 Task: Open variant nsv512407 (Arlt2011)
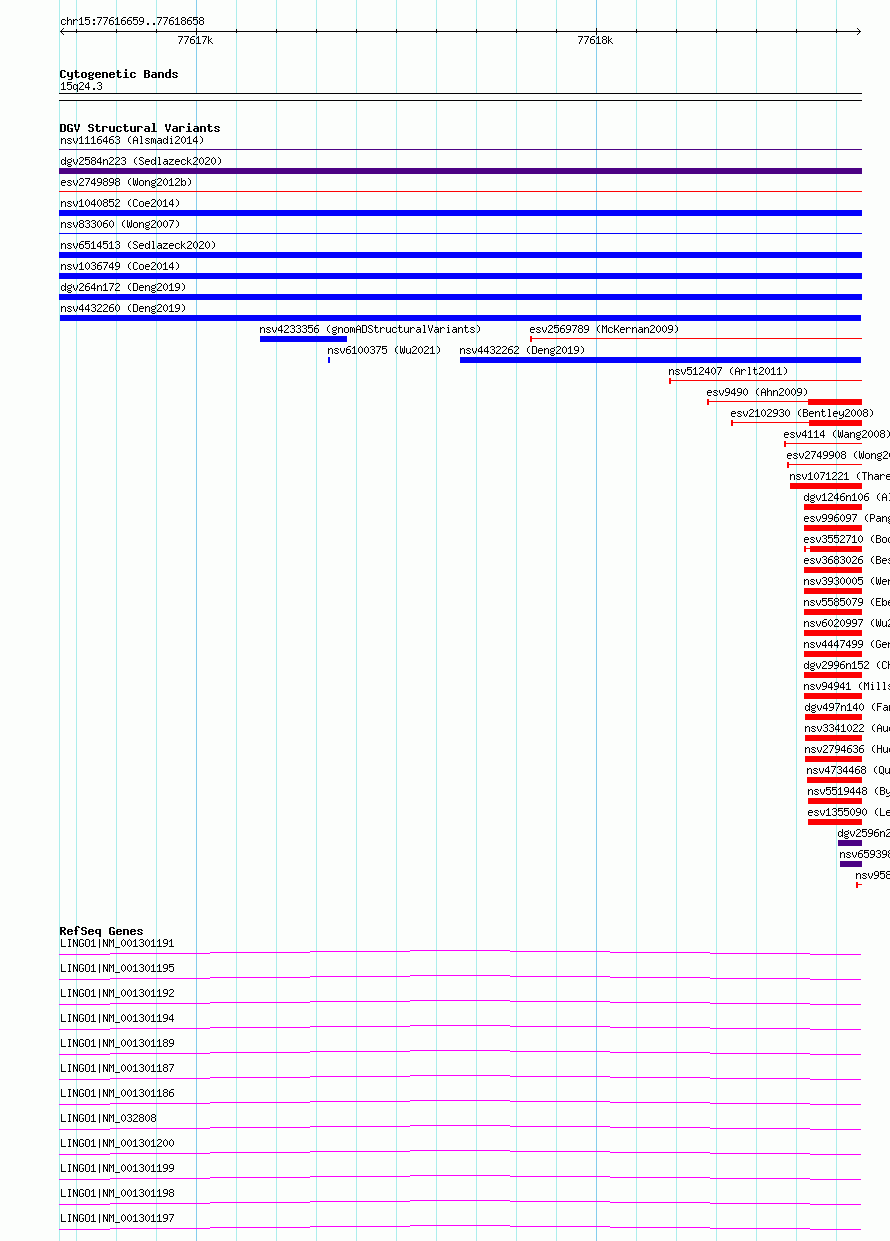pos(728,372)
